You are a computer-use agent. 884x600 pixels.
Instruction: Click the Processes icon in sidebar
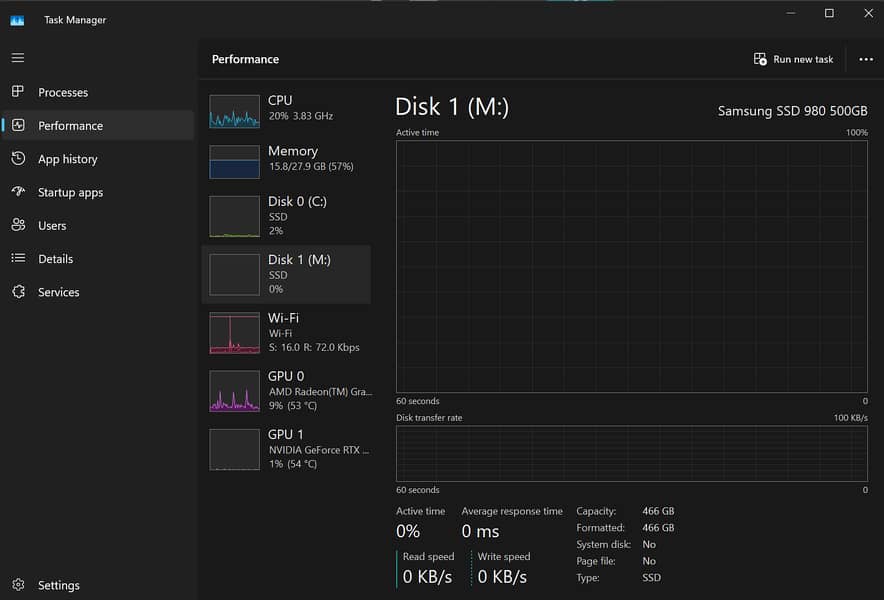click(x=18, y=92)
